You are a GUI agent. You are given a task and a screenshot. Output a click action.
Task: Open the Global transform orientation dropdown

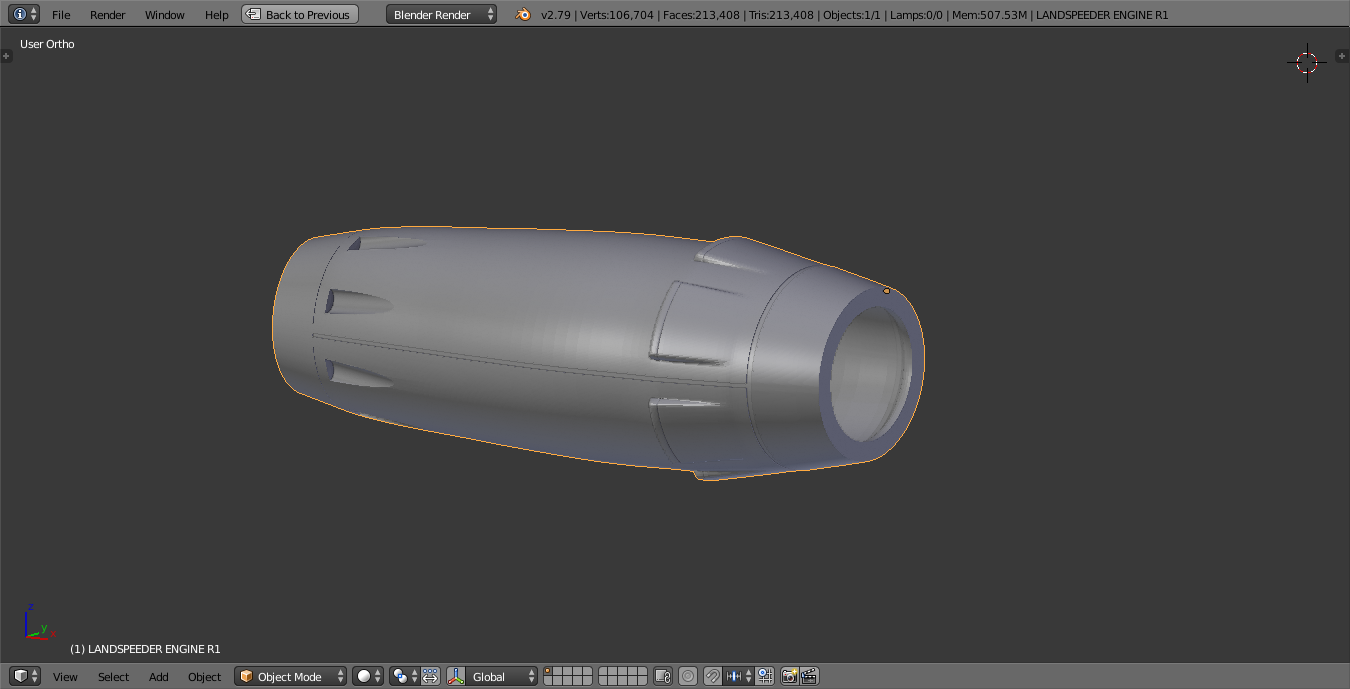pyautogui.click(x=502, y=677)
